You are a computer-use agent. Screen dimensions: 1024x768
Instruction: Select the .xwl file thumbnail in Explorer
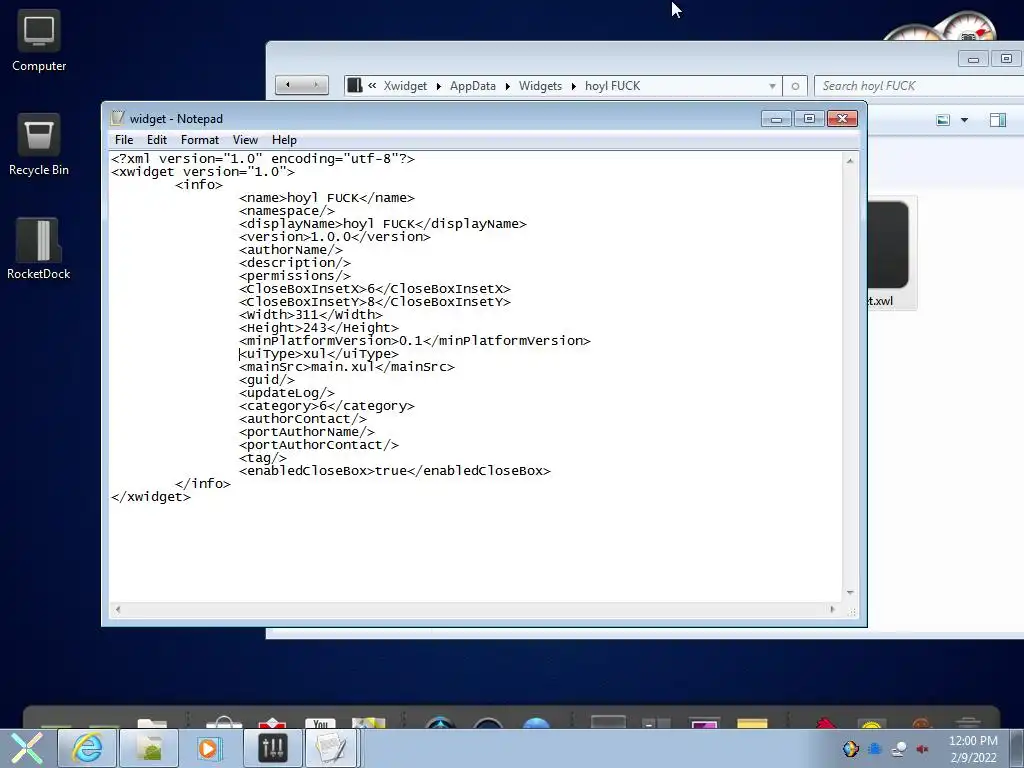(892, 253)
